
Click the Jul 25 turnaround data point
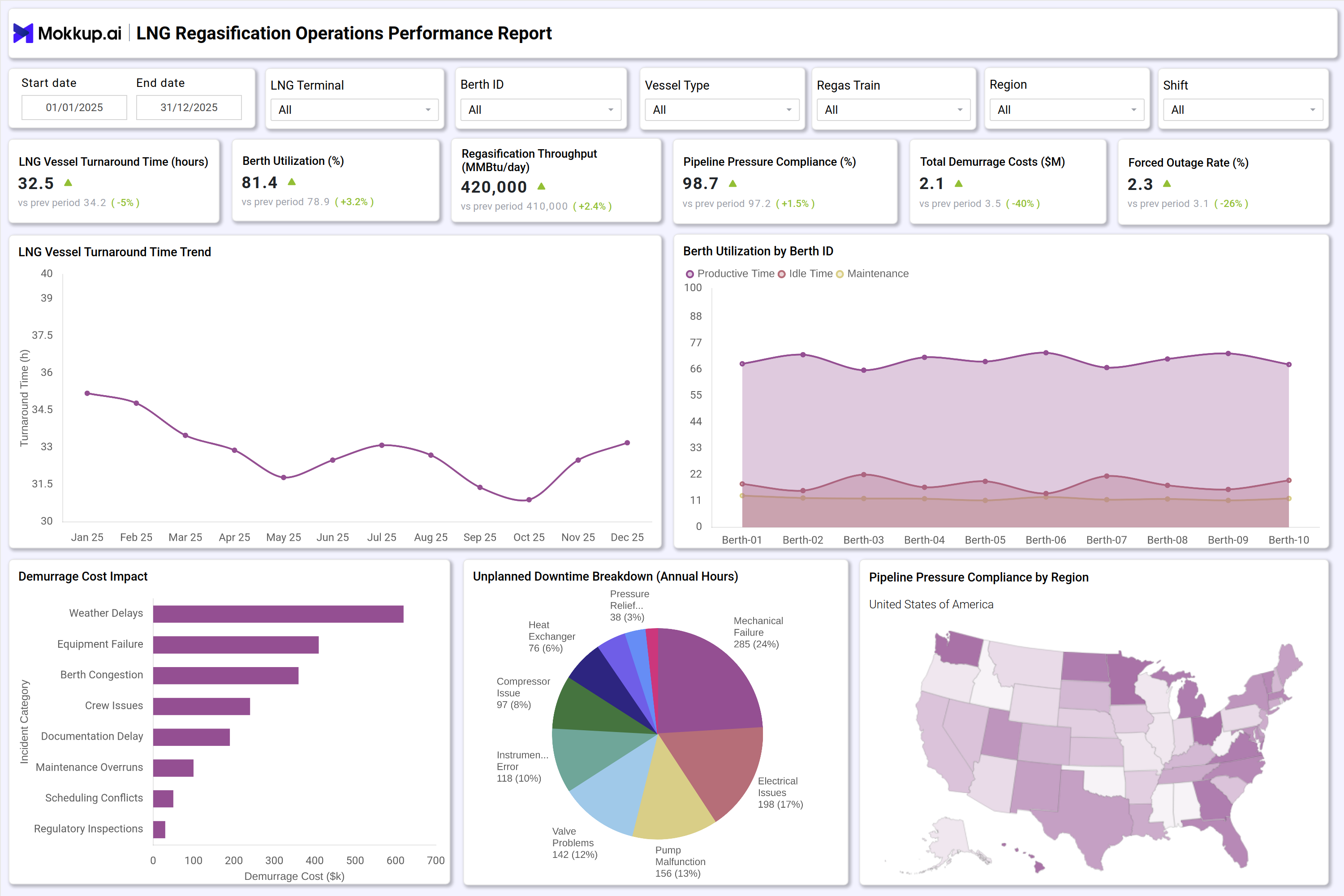tap(382, 445)
